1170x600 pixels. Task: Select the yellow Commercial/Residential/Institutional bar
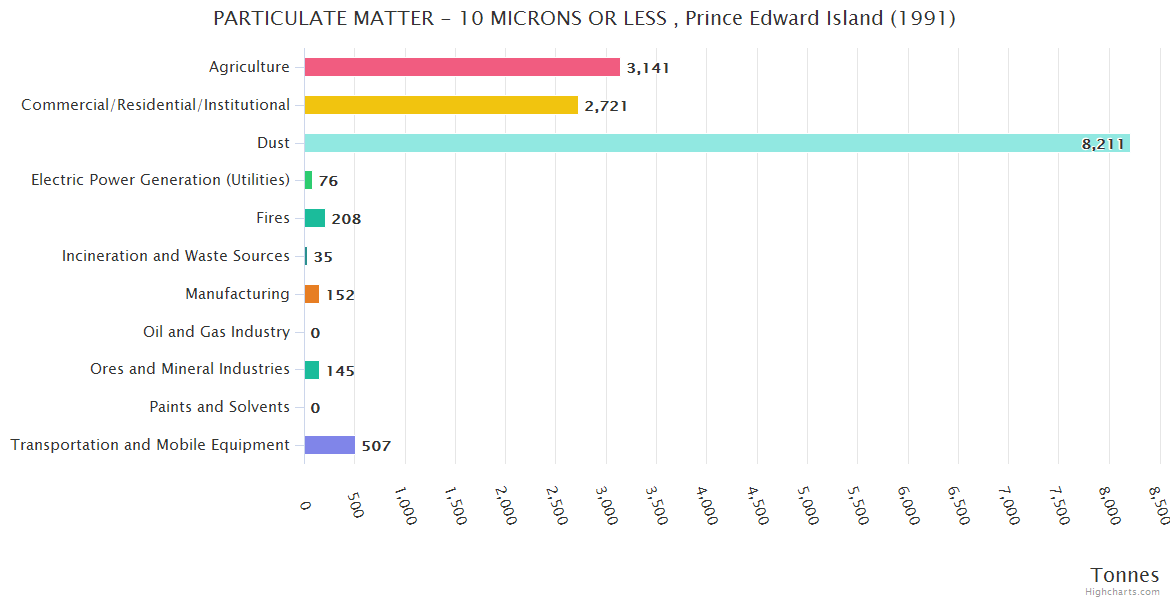tap(441, 105)
